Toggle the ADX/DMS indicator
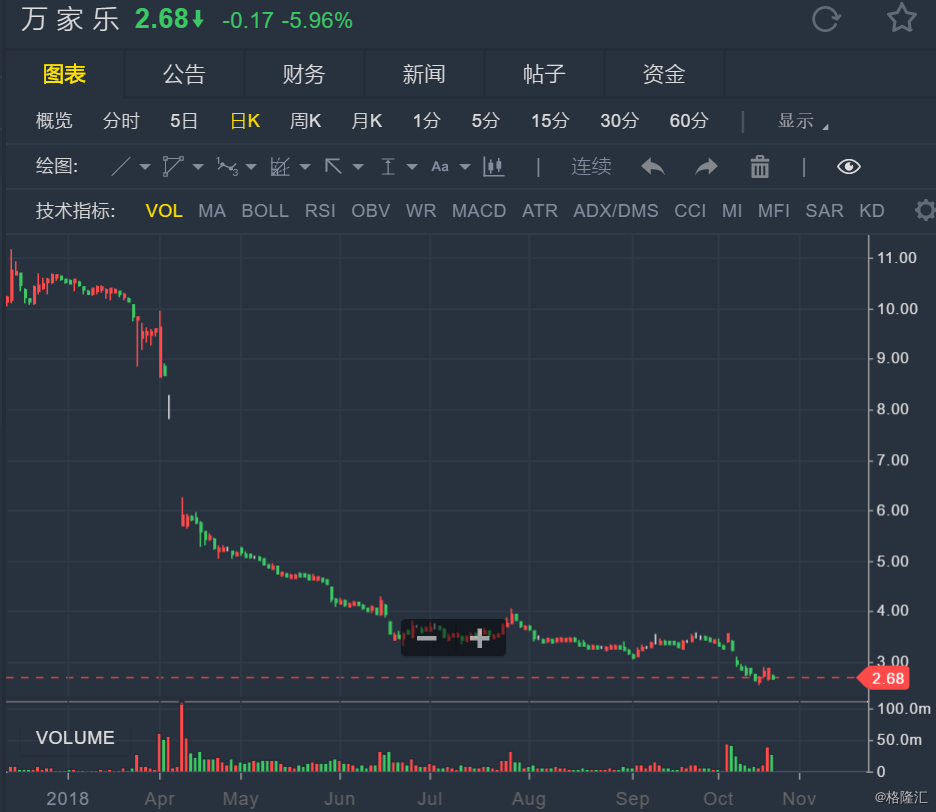Viewport: 936px width, 812px height. point(615,211)
